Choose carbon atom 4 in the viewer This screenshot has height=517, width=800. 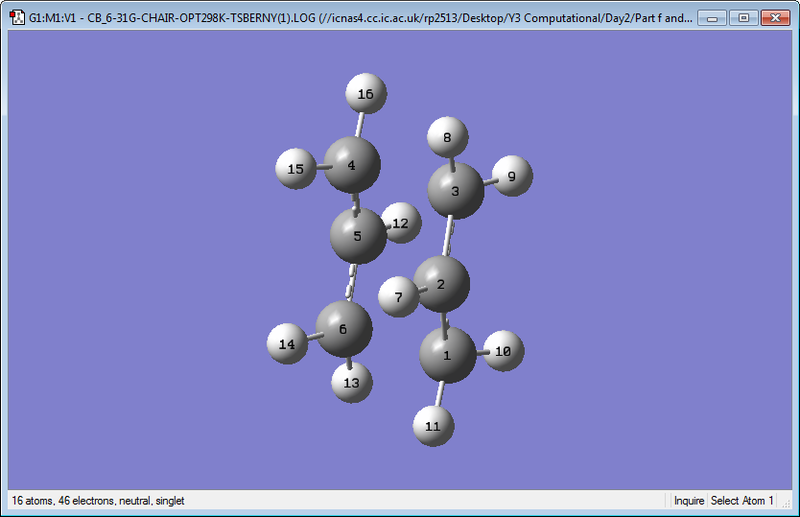[x=352, y=165]
